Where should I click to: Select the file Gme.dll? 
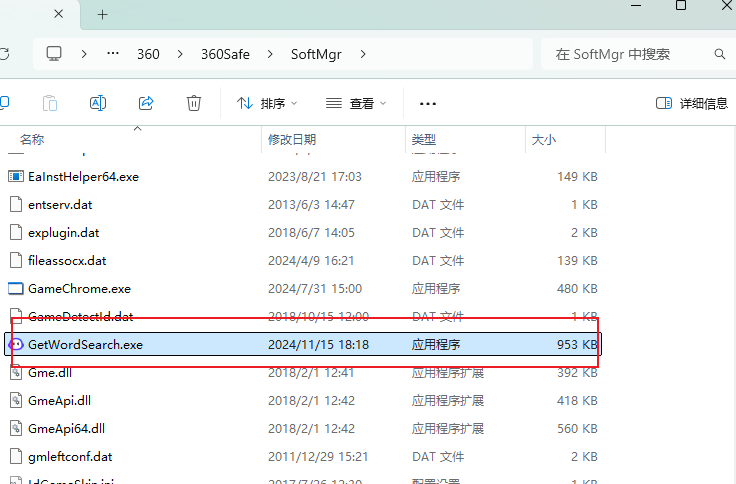pyautogui.click(x=50, y=373)
